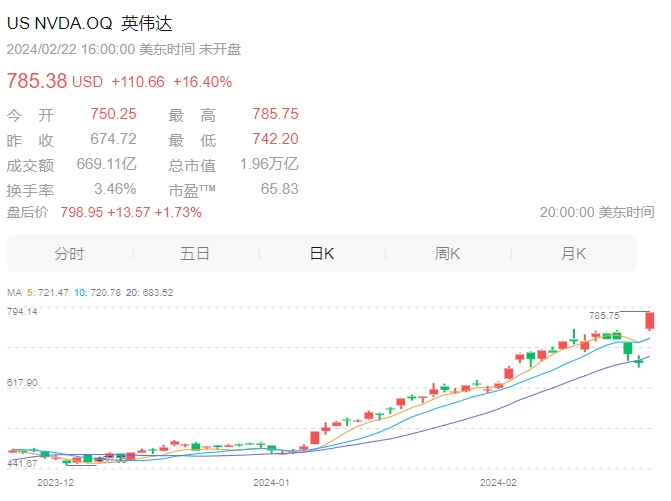Screen dimensions: 671x501
Task: Click the 市盈TTM value 65.83
Action: [x=279, y=189]
